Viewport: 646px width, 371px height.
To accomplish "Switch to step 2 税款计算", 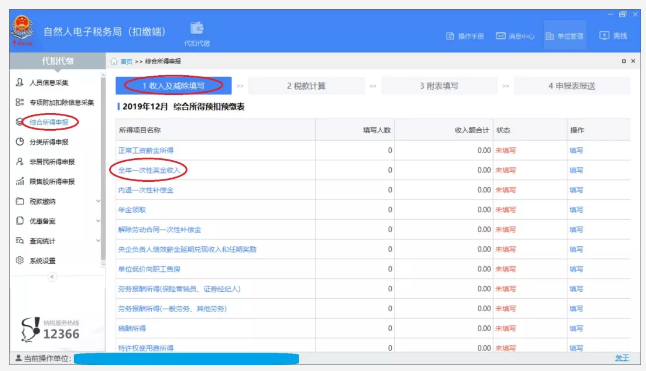I will tap(306, 86).
